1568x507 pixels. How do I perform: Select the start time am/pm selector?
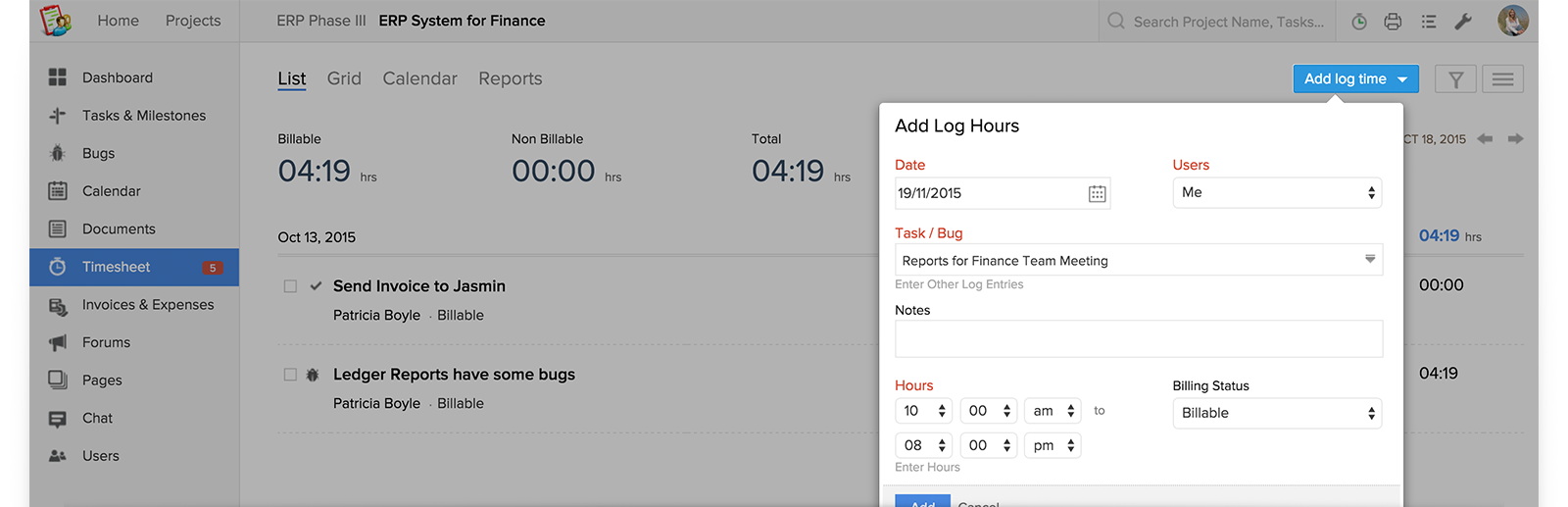click(1053, 411)
